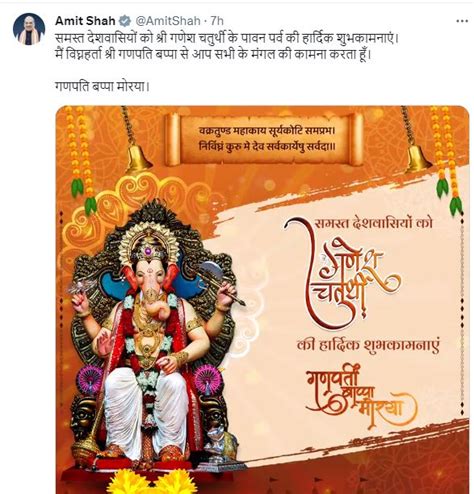Click the Amit Shah display name

coord(85,21)
